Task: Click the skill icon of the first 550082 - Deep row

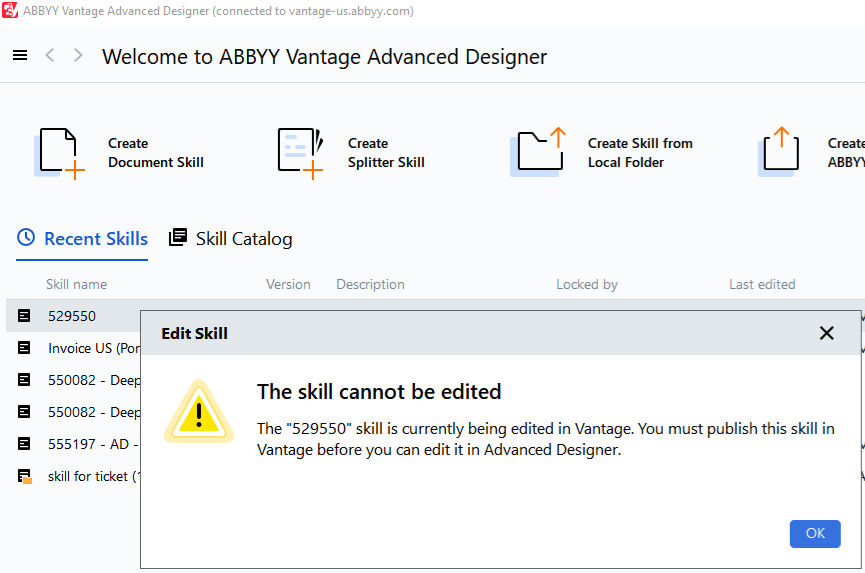Action: click(x=24, y=379)
